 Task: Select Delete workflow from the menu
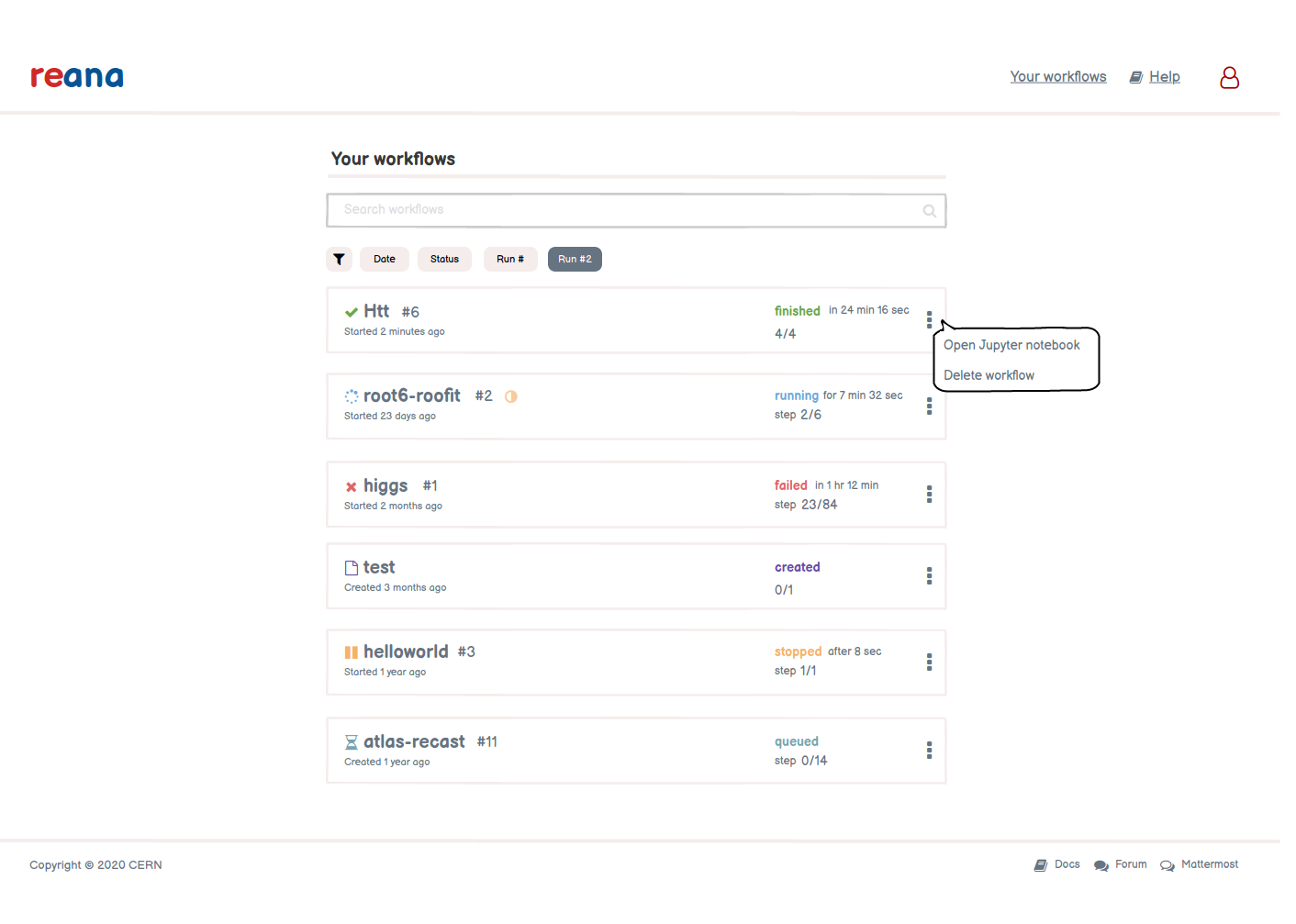point(989,375)
